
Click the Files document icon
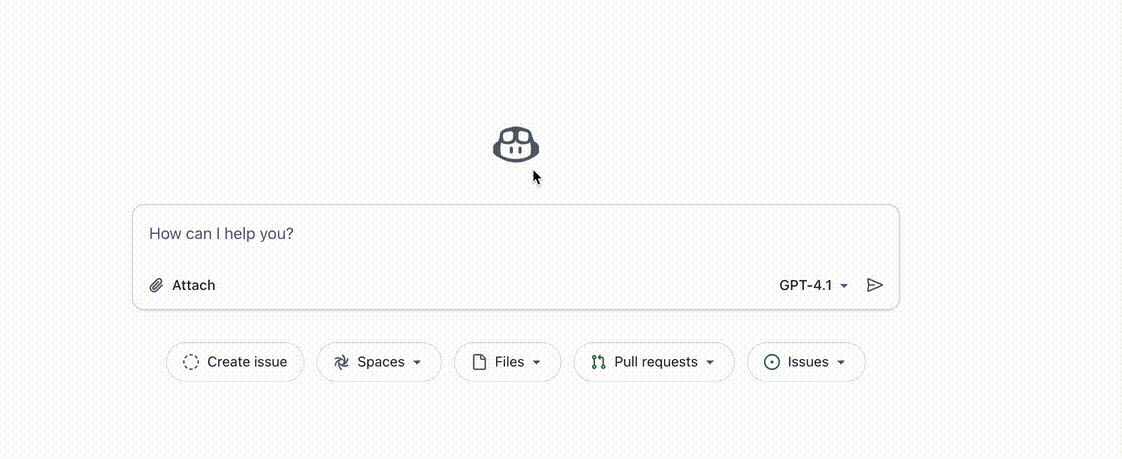click(x=479, y=362)
